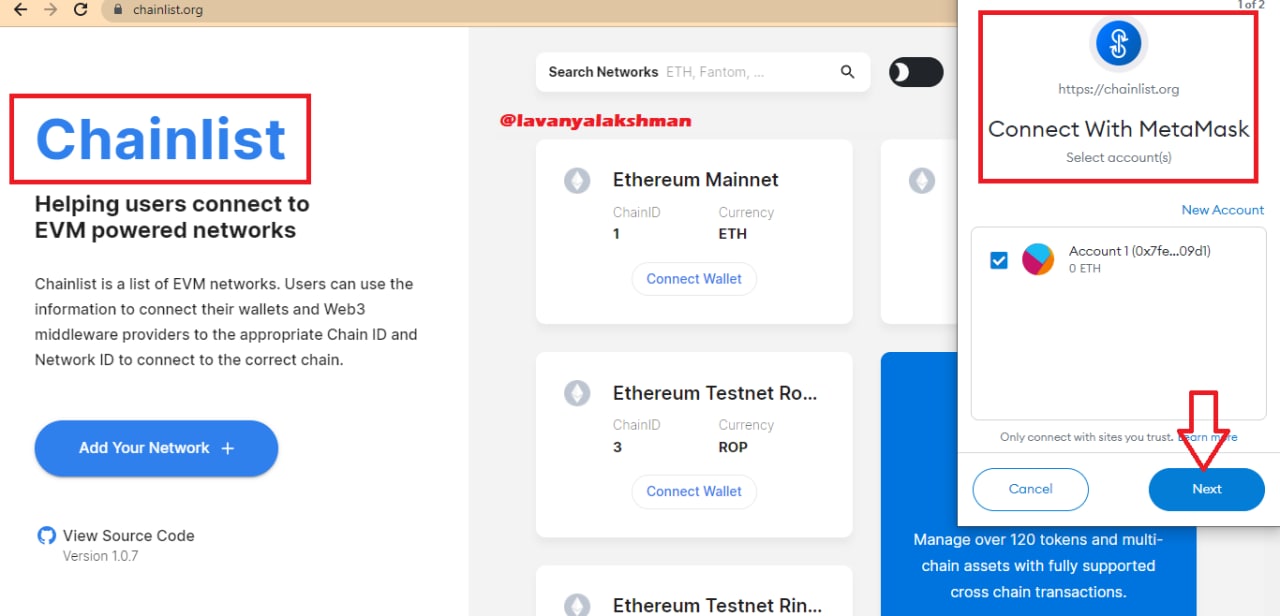1280x616 pixels.
Task: Connect Wallet for Ethereum Testnet Ropsten
Action: coord(694,491)
